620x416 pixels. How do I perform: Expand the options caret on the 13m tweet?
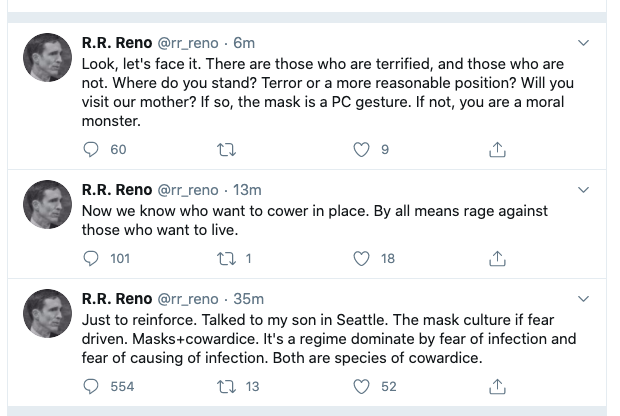tap(586, 190)
